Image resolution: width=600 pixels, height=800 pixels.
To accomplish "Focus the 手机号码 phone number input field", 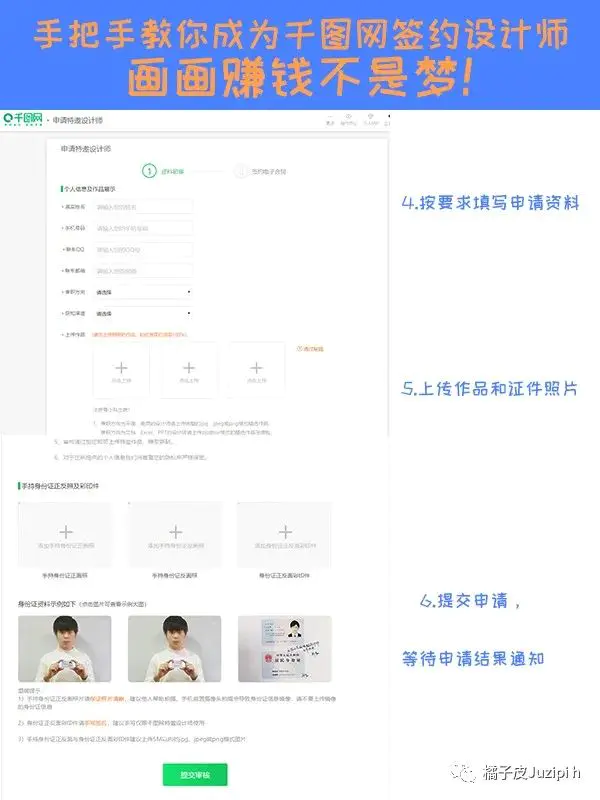I will [x=143, y=228].
